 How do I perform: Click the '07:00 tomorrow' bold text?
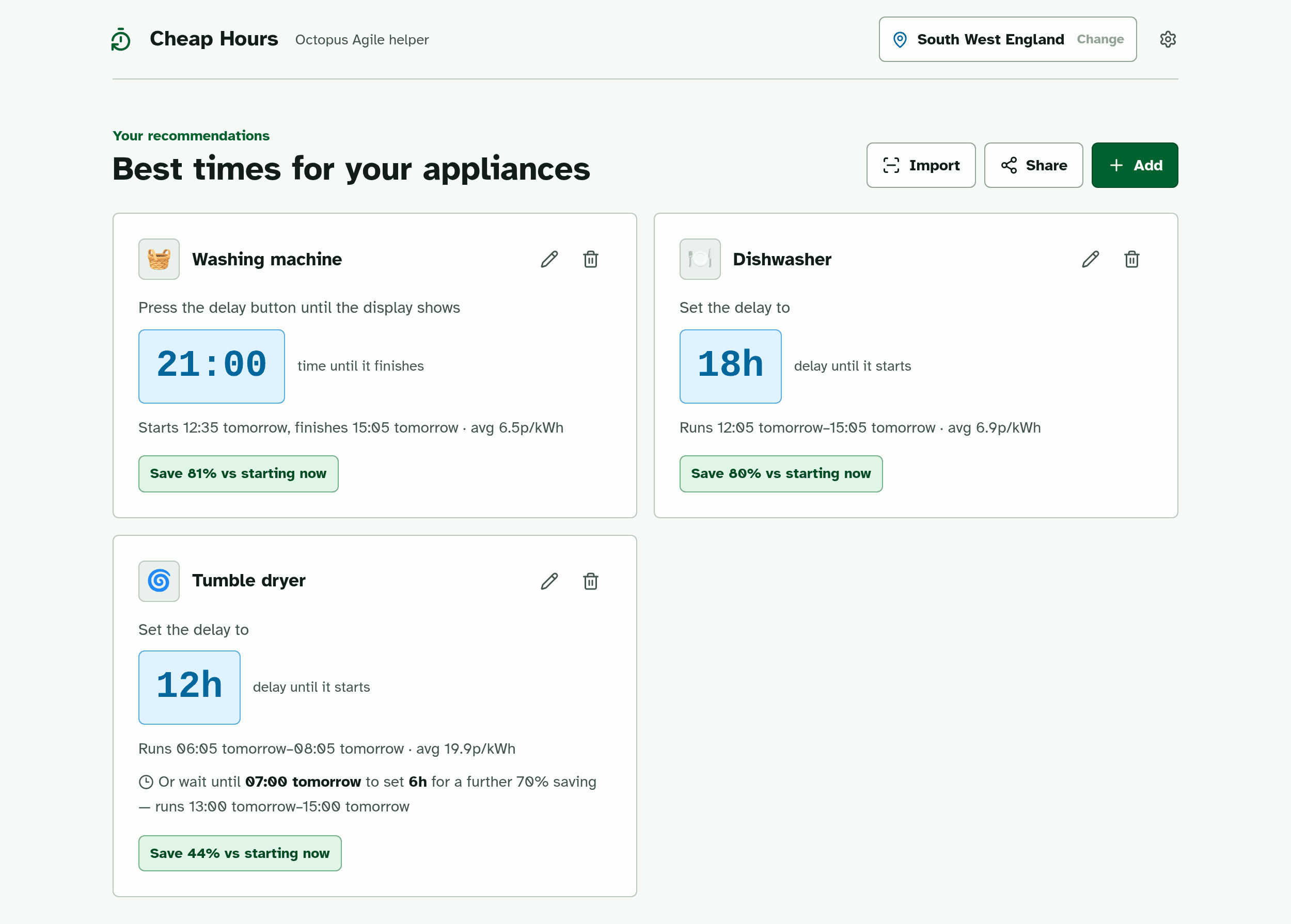coord(303,782)
